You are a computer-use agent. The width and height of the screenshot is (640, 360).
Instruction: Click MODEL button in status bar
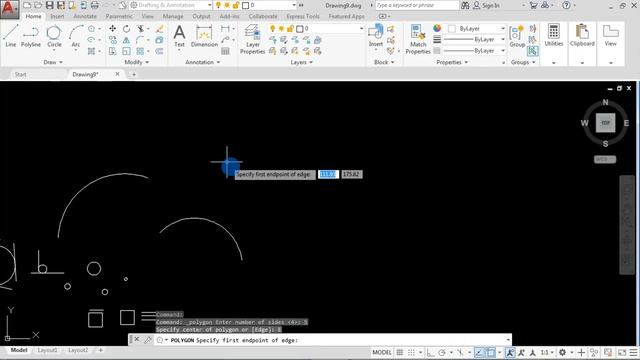[x=382, y=352]
